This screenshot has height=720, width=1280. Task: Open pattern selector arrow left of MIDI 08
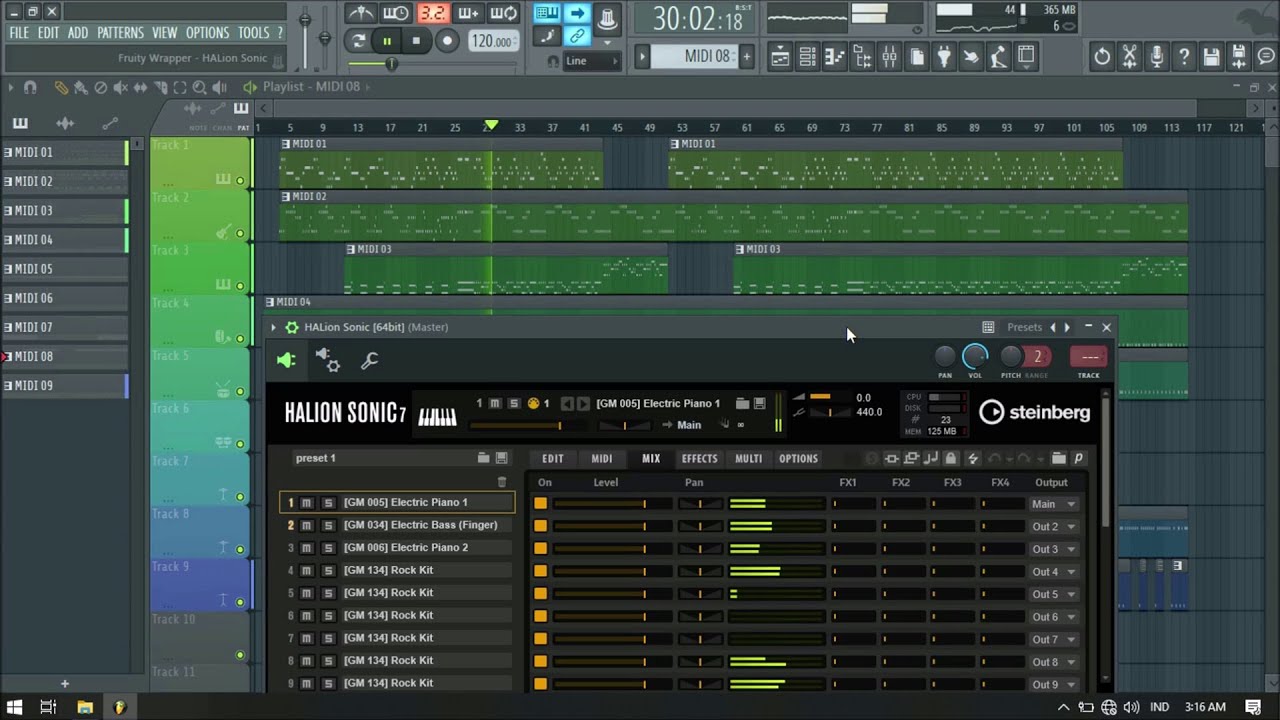pyautogui.click(x=642, y=57)
